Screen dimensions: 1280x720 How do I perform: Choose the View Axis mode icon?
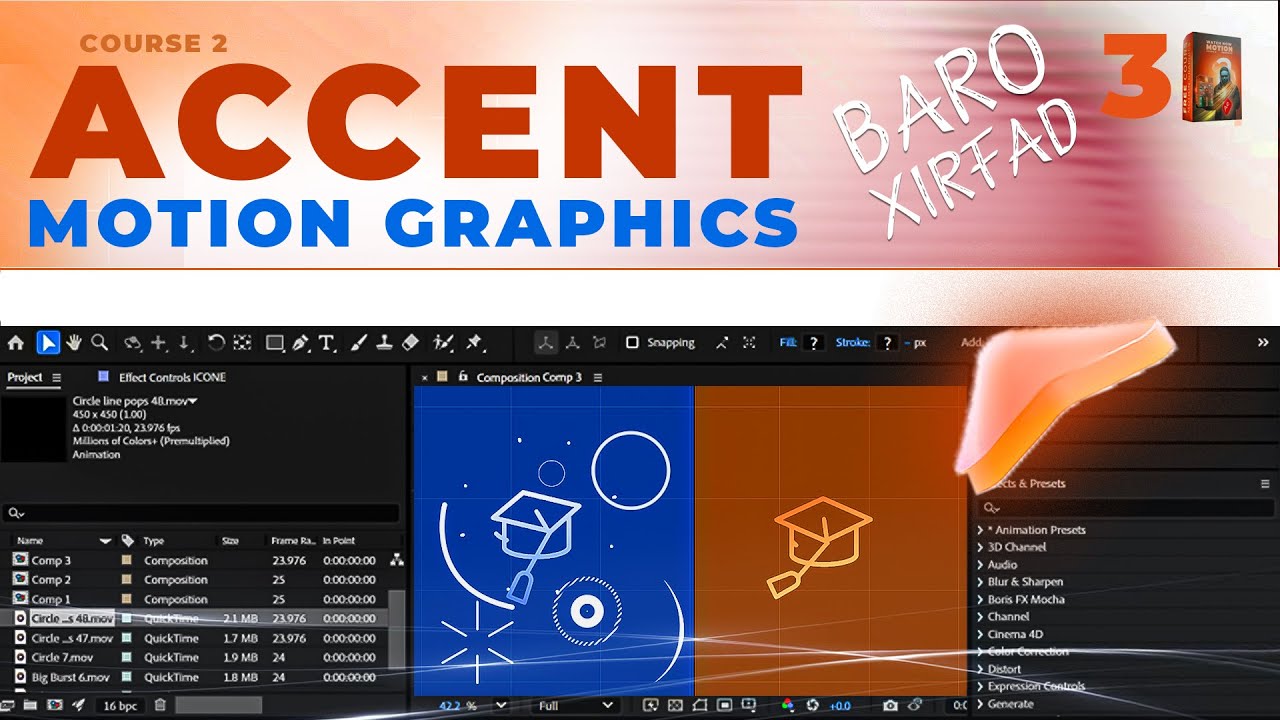click(x=599, y=343)
